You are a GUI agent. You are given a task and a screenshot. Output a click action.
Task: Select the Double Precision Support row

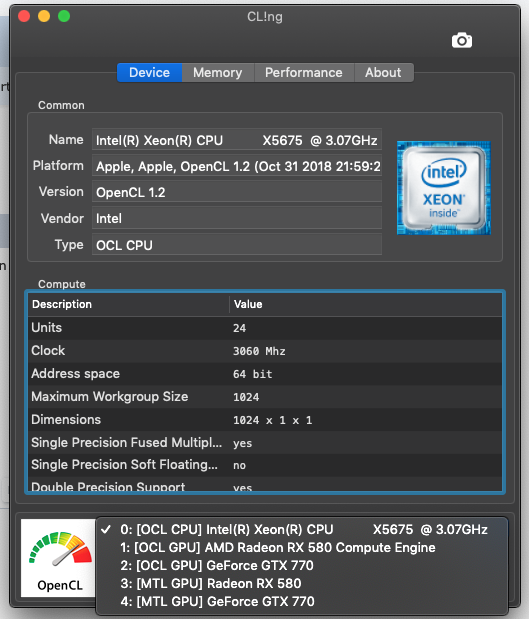265,485
